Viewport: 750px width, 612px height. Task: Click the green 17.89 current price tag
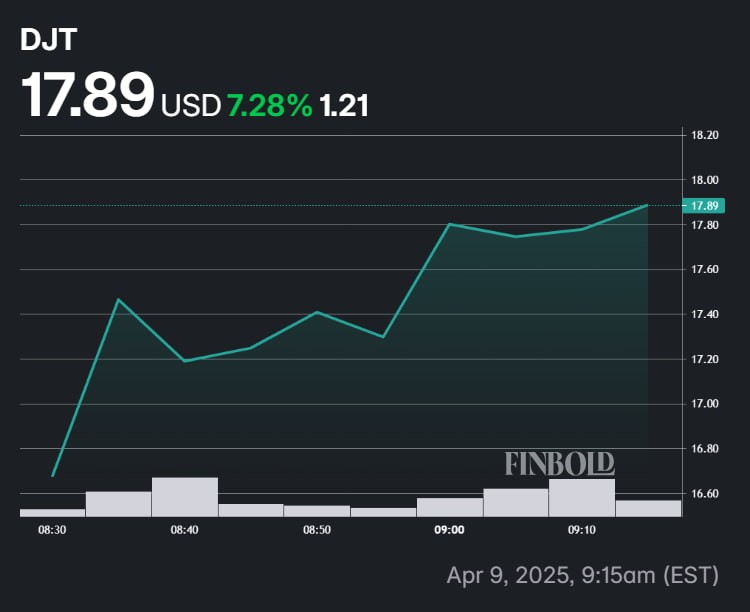coord(705,206)
